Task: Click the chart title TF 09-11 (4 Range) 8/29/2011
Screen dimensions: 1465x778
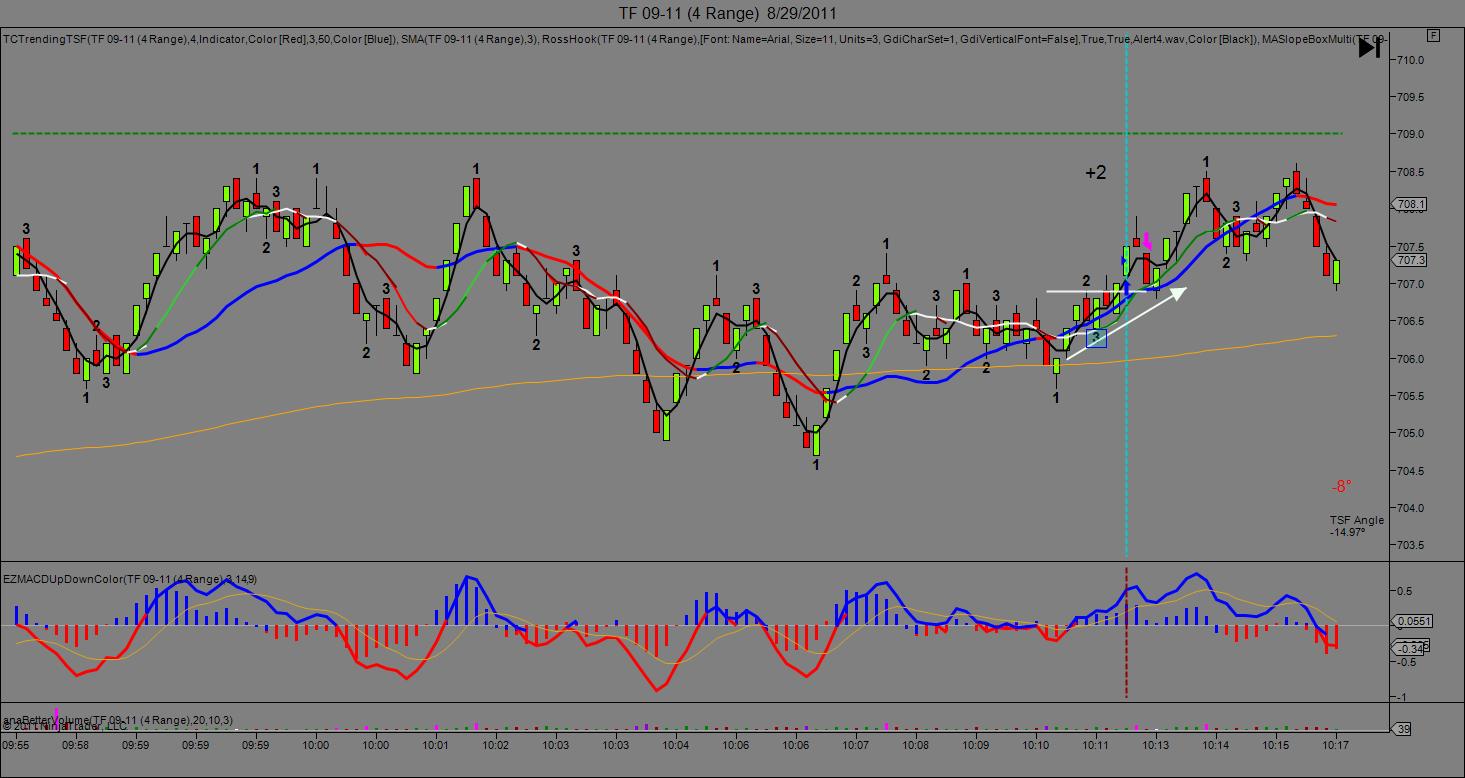Action: [728, 13]
